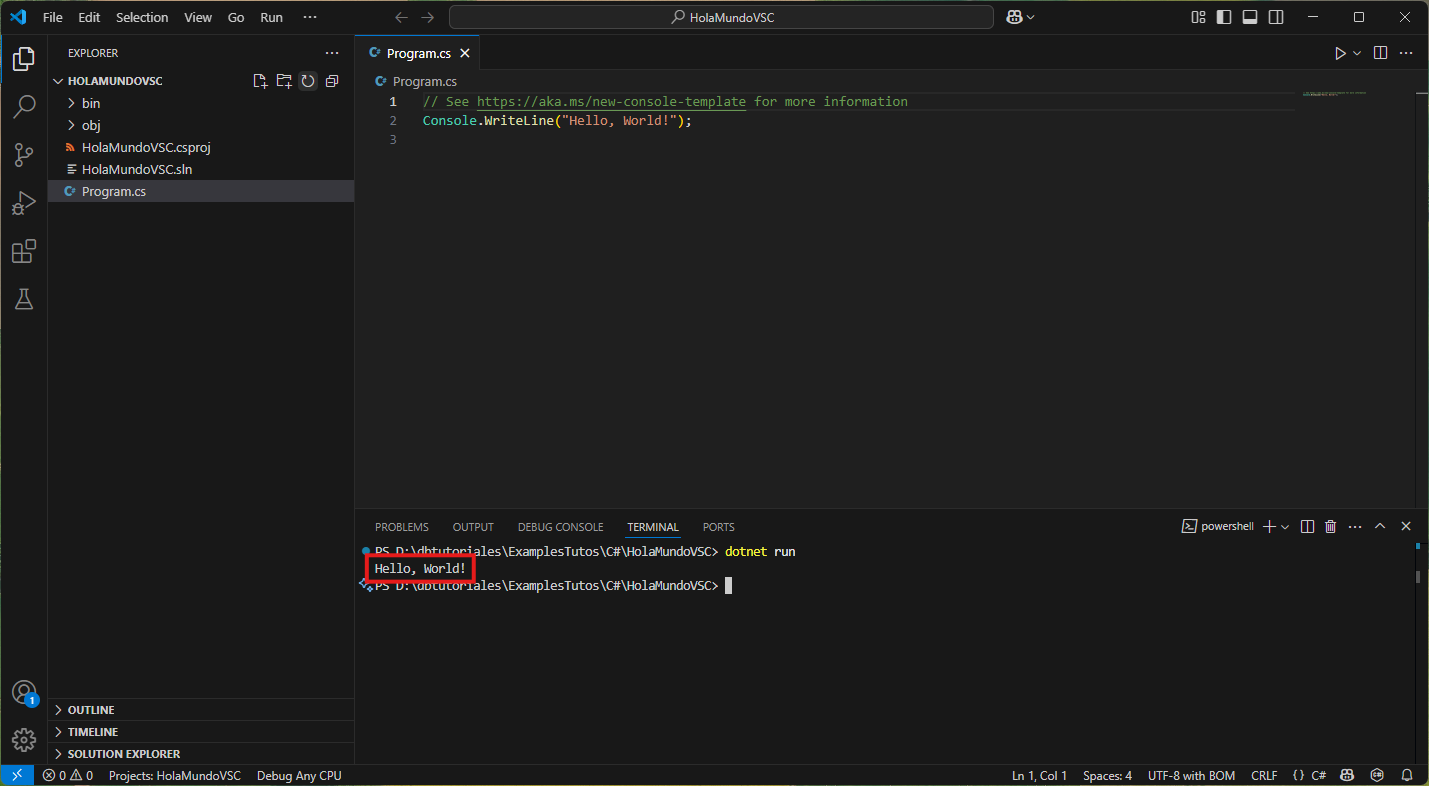Close the terminal panel
The height and width of the screenshot is (786, 1429).
[1405, 526]
